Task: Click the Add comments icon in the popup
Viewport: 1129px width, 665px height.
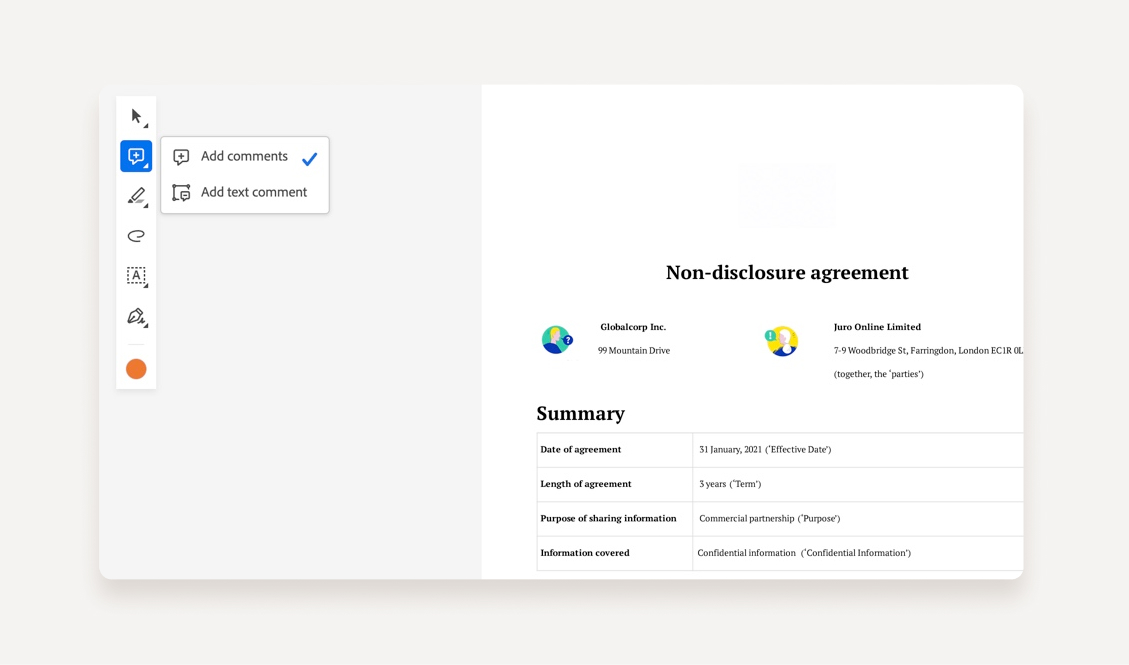Action: [x=181, y=156]
